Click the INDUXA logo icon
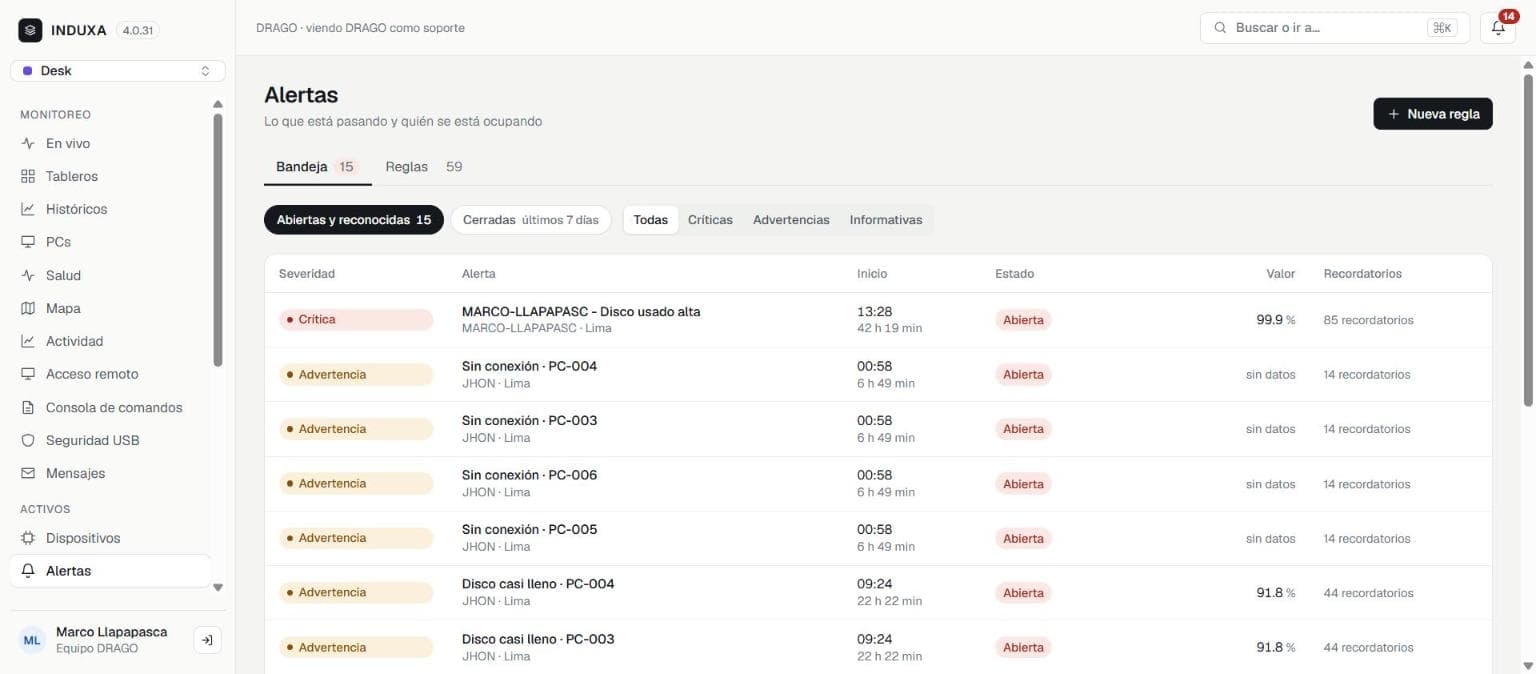 tap(30, 30)
